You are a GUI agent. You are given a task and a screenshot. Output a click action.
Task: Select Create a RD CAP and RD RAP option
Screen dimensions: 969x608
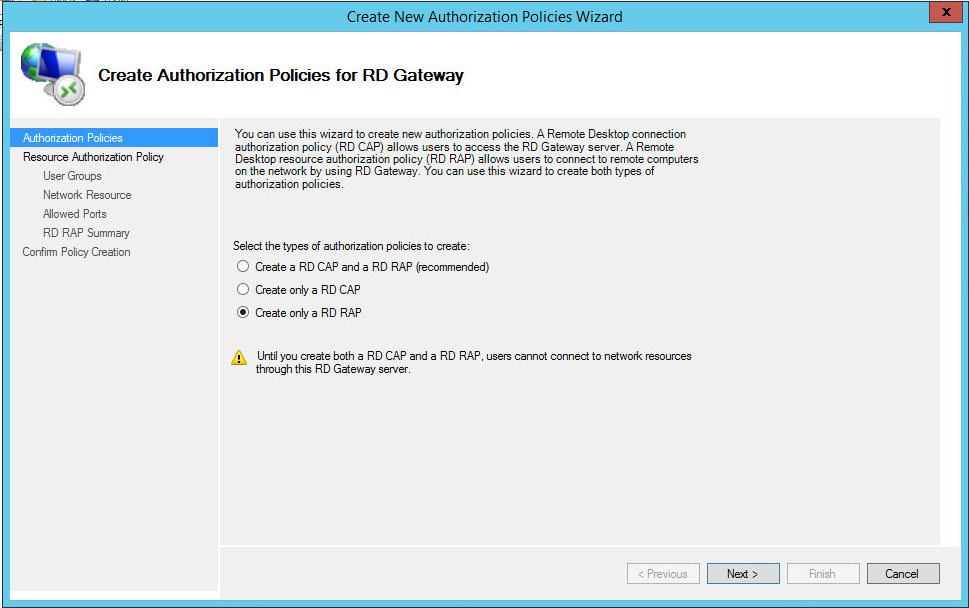(x=243, y=267)
